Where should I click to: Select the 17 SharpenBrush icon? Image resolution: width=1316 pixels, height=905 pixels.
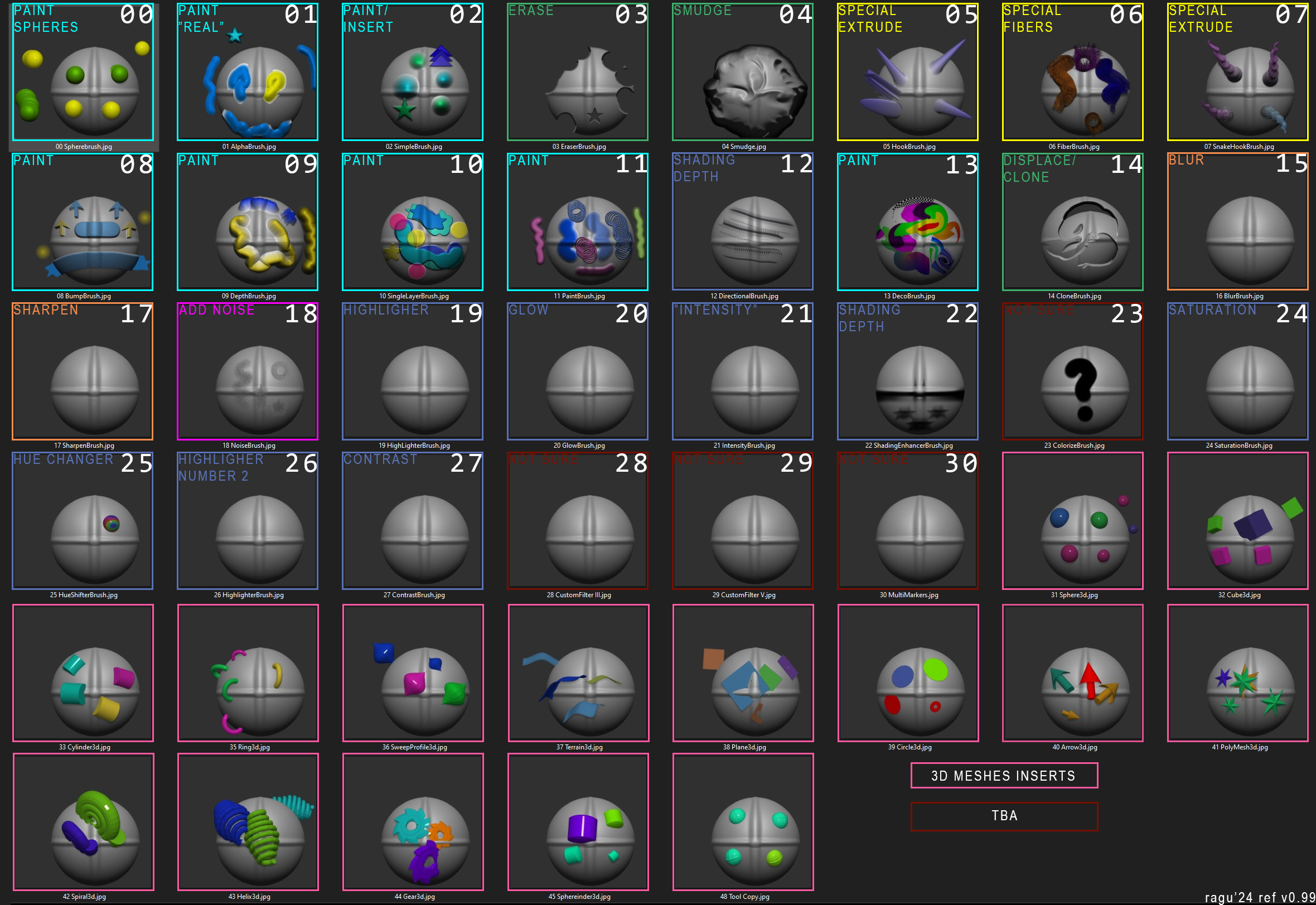[83, 371]
